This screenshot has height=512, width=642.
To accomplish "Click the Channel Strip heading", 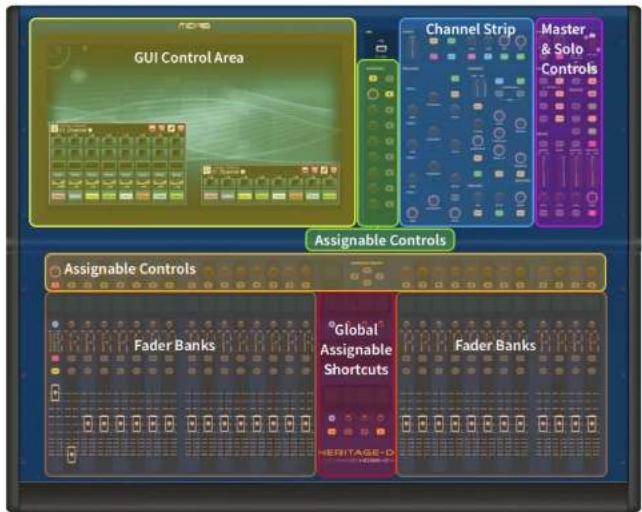I will pyautogui.click(x=470, y=29).
